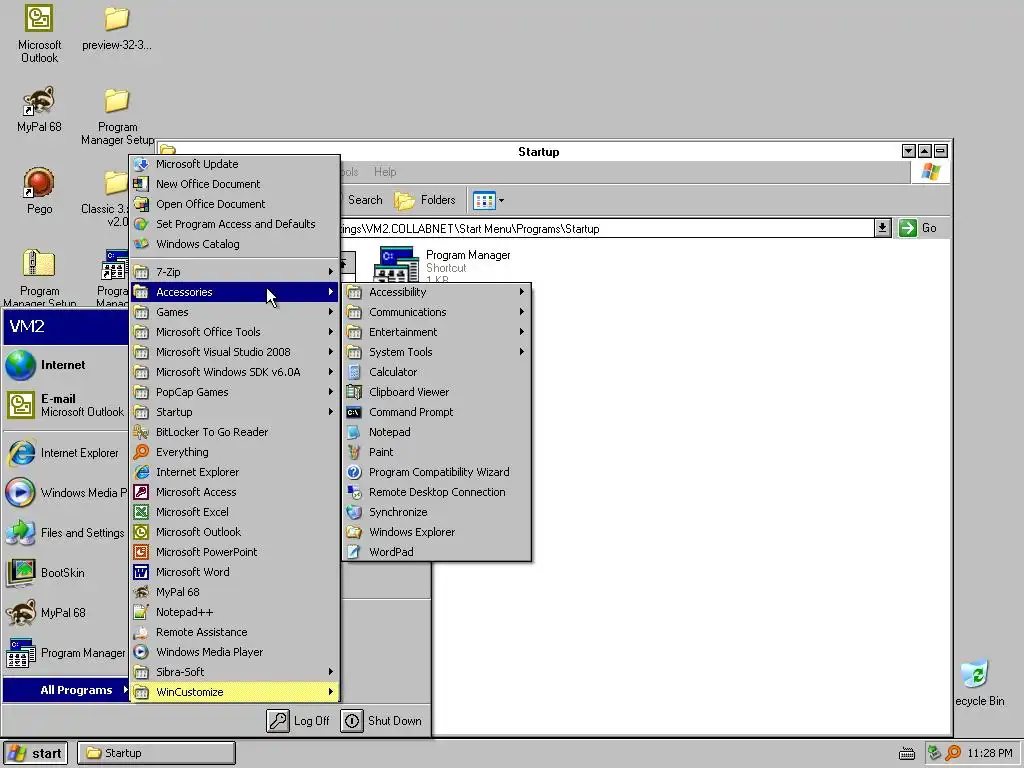Select Microsoft Windows SDK v6.0A folder
The height and width of the screenshot is (768, 1024).
click(235, 372)
